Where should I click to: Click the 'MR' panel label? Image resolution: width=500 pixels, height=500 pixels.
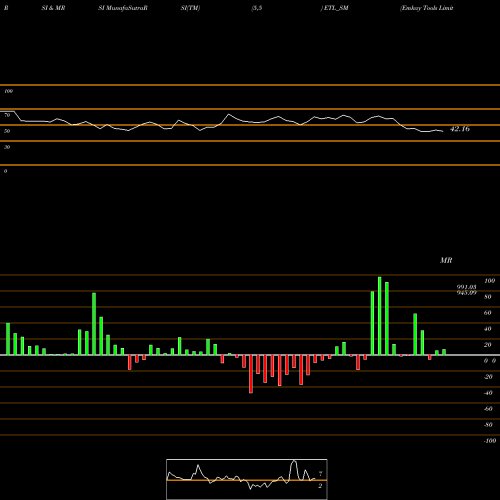(446, 260)
